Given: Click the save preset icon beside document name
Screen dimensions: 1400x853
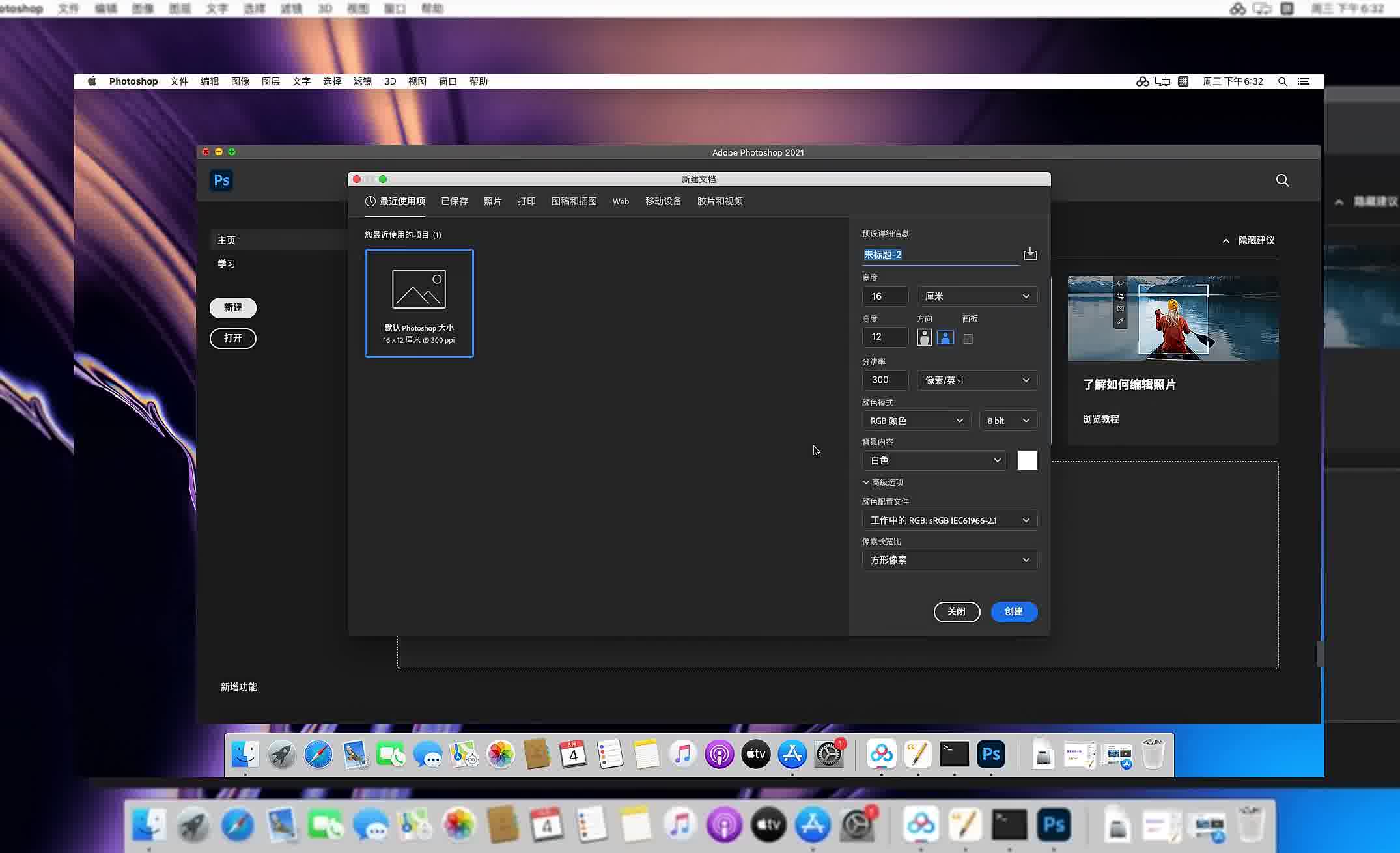Looking at the screenshot, I should [x=1030, y=254].
